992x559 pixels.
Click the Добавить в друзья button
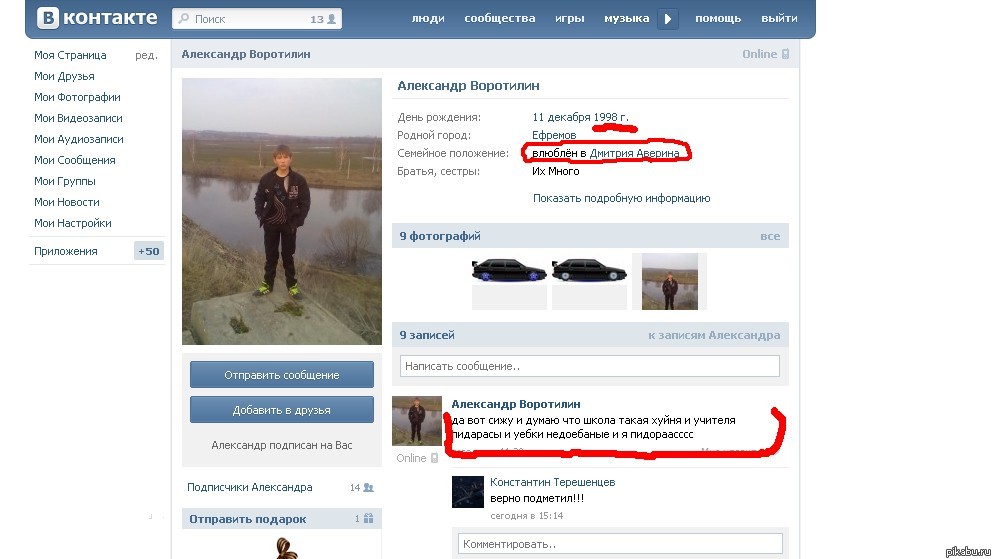(282, 410)
